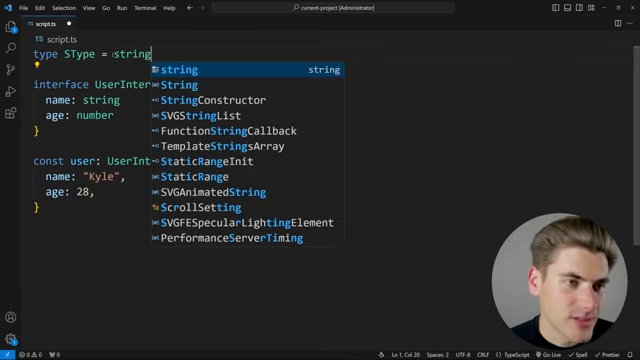The image size is (640, 360).
Task: Open the Manage gear icon
Action: pos(11,339)
